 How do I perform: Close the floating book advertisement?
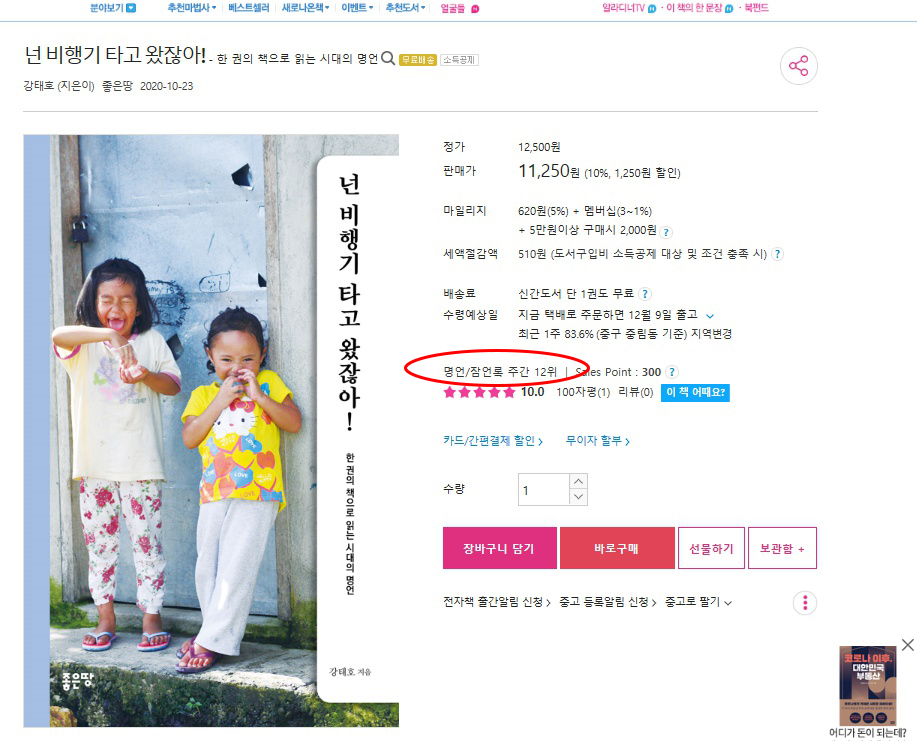pyautogui.click(x=907, y=645)
